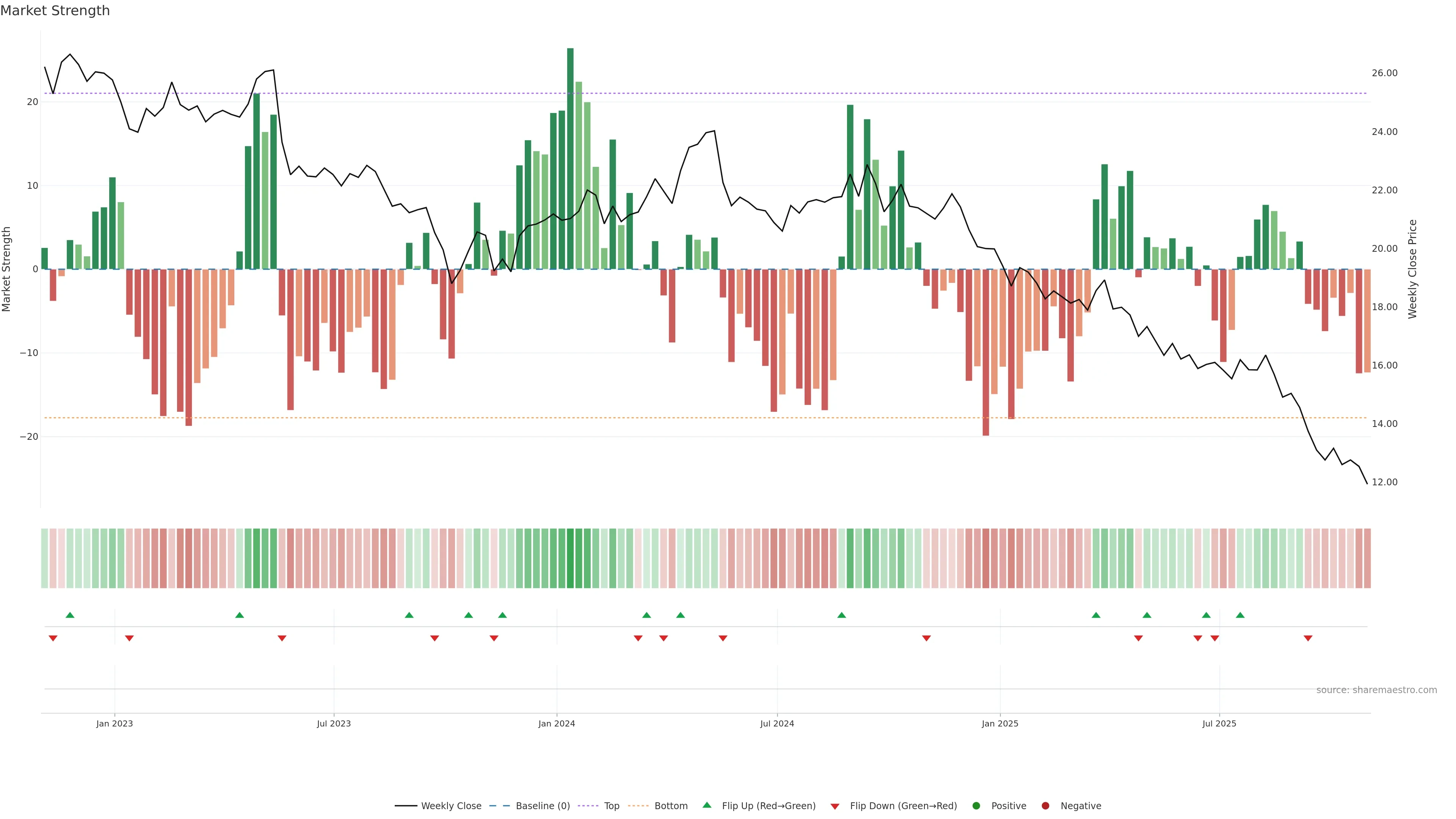Click the red Flip Down triangle legend icon
Image resolution: width=1456 pixels, height=819 pixels.
point(835,806)
